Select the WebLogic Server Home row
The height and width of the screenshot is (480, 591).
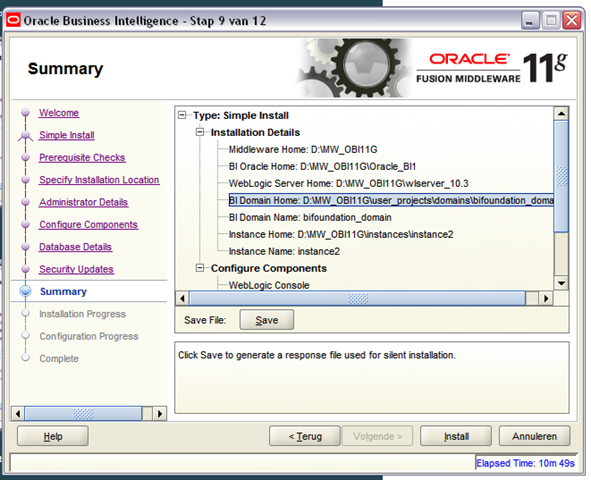pyautogui.click(x=349, y=183)
